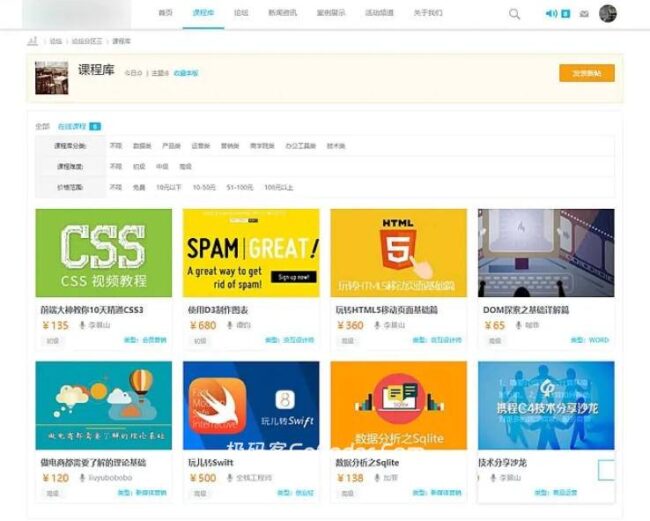The height and width of the screenshot is (521, 650).
Task: Go to 首页 in top navigation
Action: click(x=165, y=13)
